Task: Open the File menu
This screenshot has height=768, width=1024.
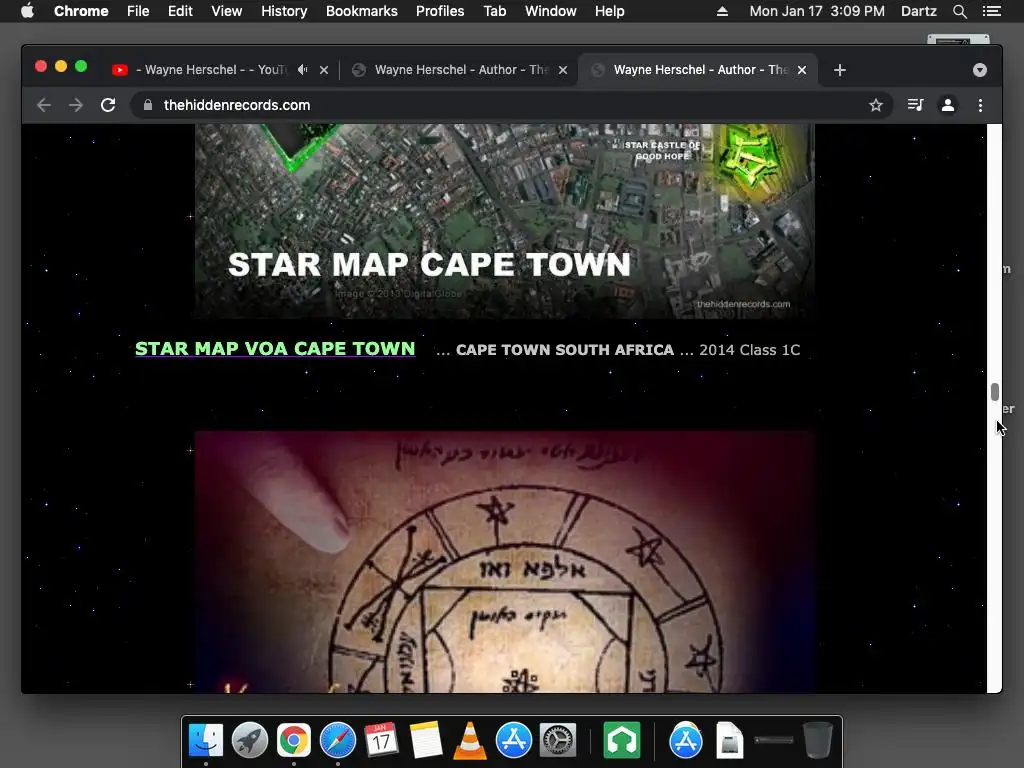Action: 138,11
